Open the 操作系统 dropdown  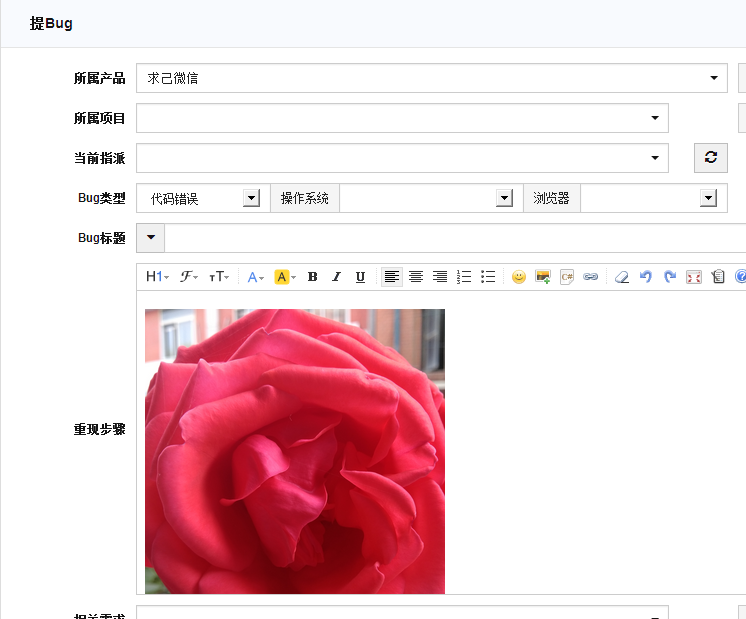432,198
